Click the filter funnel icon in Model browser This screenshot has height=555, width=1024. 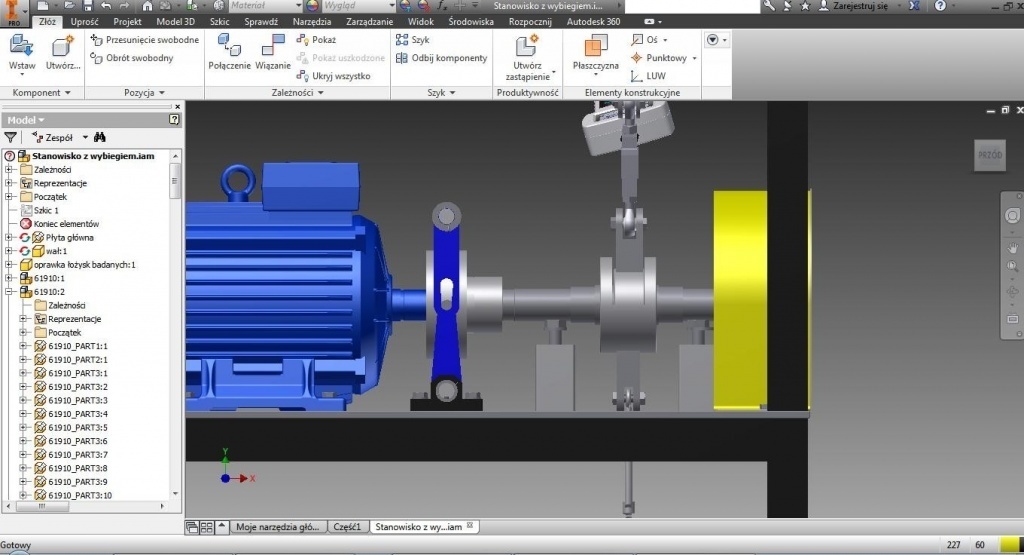(x=11, y=137)
